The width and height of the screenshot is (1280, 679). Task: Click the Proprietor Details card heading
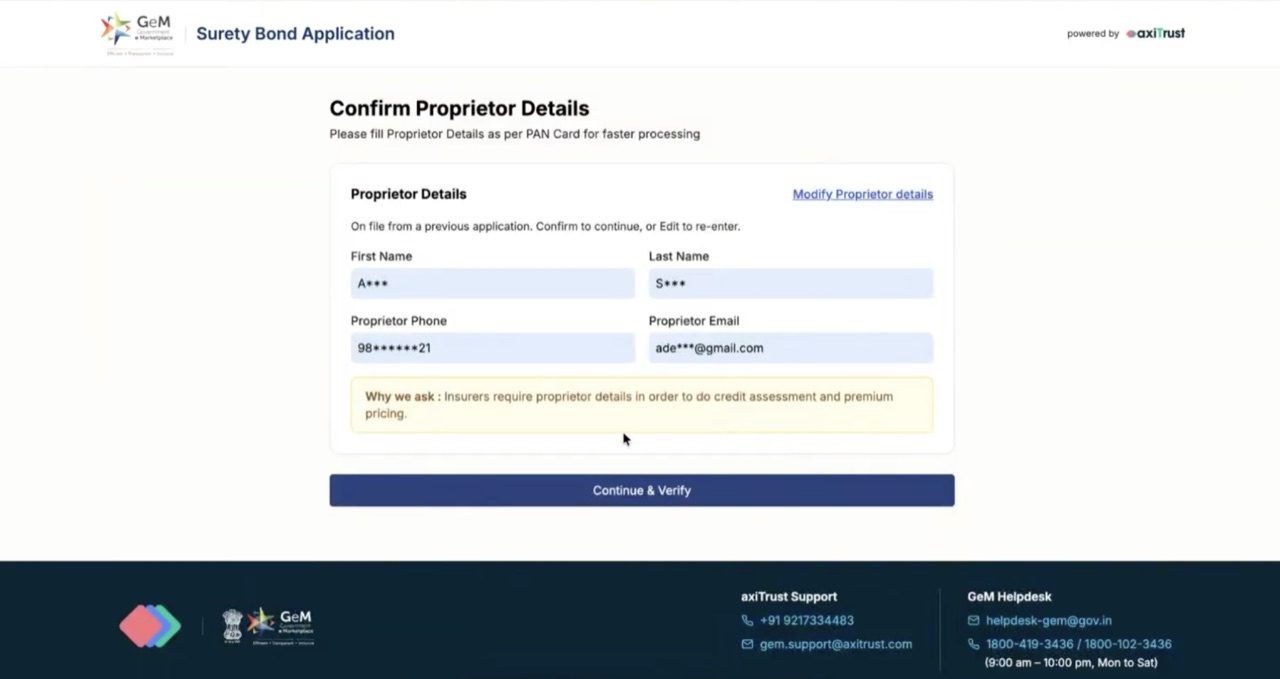[x=408, y=194]
